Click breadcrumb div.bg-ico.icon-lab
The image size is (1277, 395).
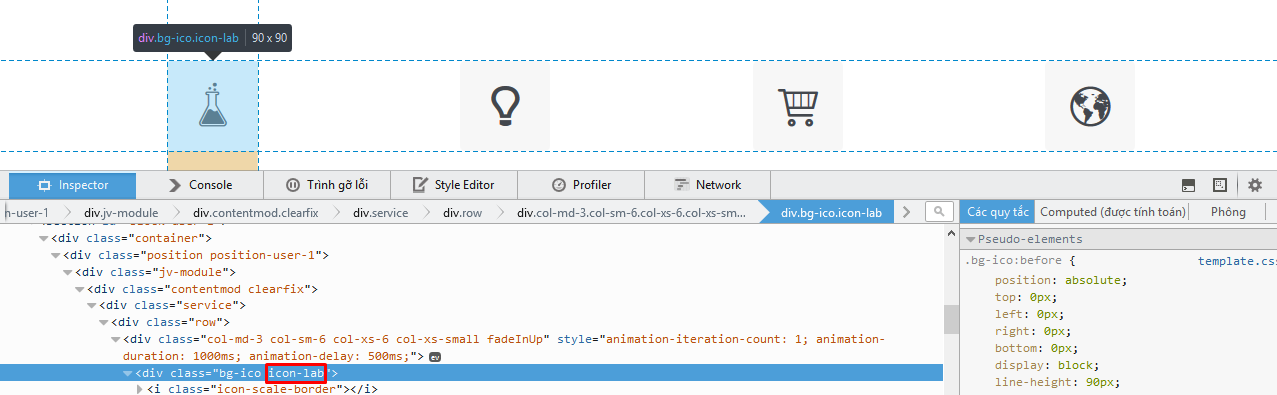click(x=831, y=212)
